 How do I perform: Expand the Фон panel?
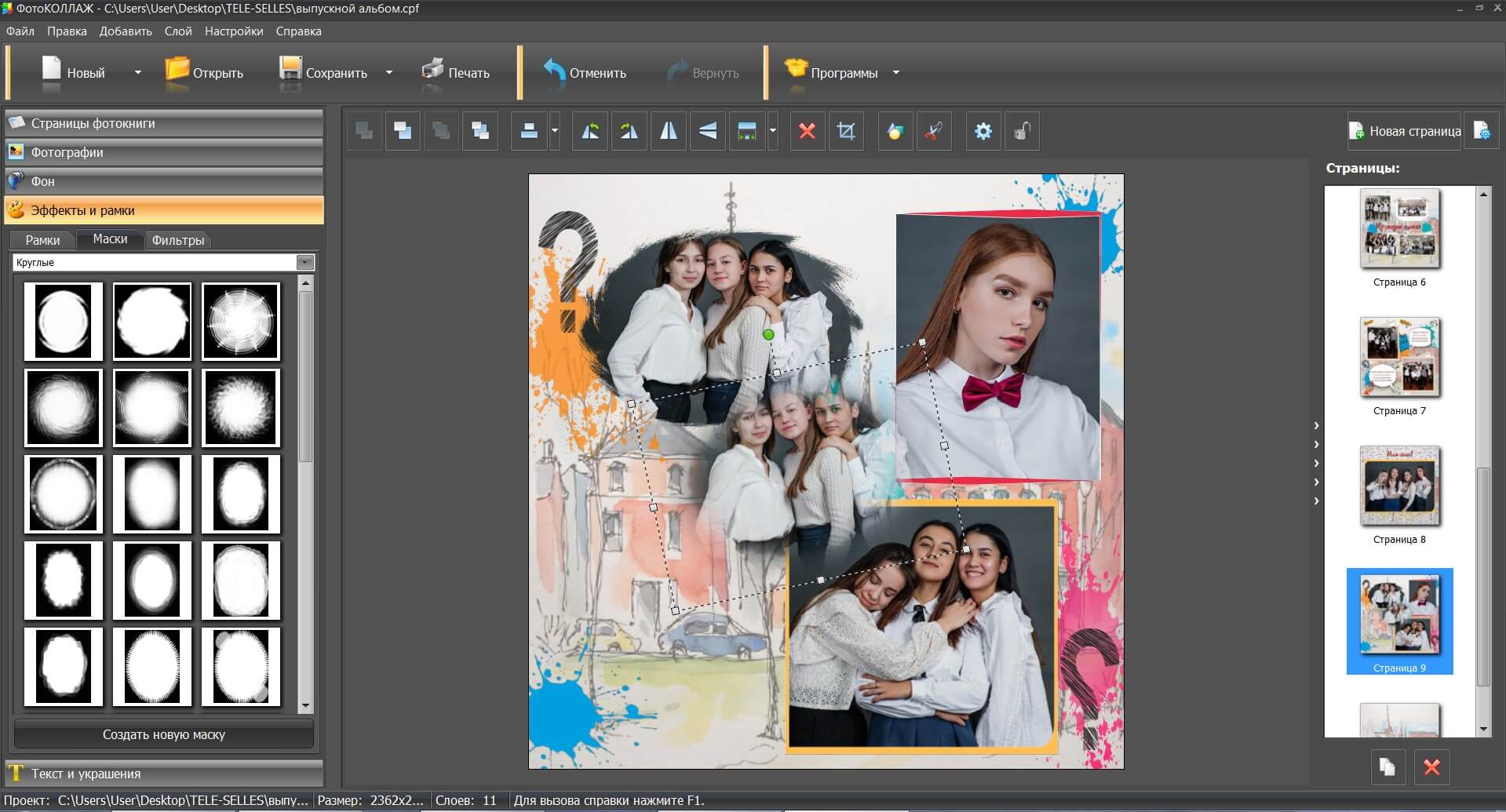164,181
